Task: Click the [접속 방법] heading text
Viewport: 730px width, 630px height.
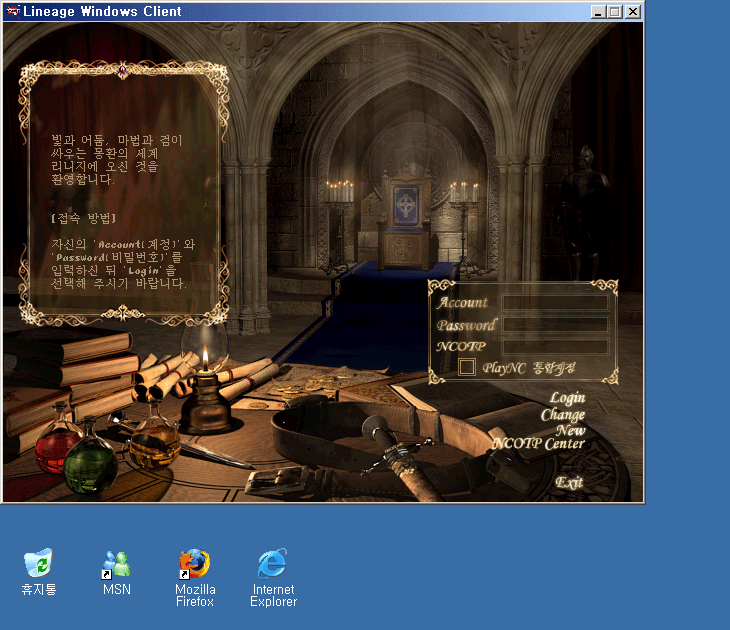Action: pyautogui.click(x=83, y=218)
